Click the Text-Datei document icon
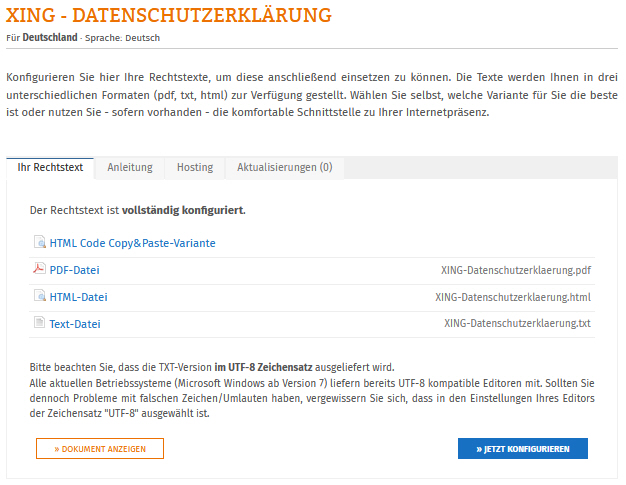This screenshot has height=485, width=626. (39, 322)
